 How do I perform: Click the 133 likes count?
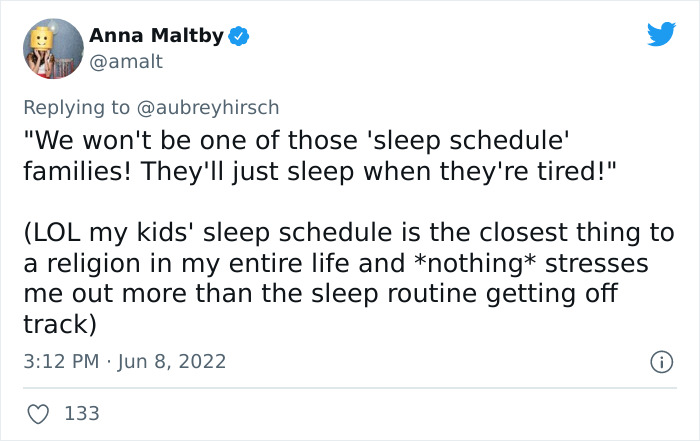(79, 412)
